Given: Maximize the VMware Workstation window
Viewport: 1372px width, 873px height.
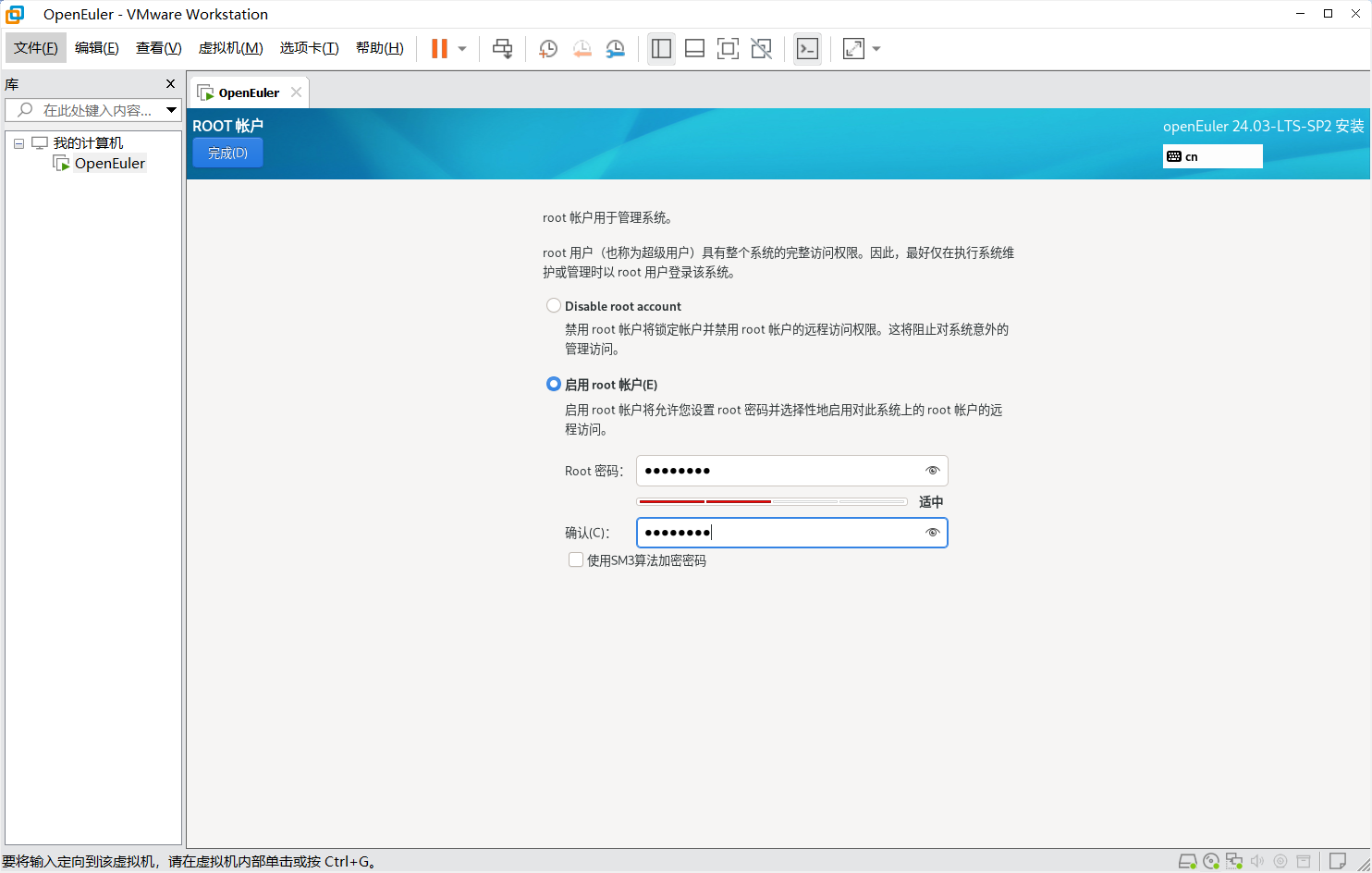Looking at the screenshot, I should [1329, 14].
